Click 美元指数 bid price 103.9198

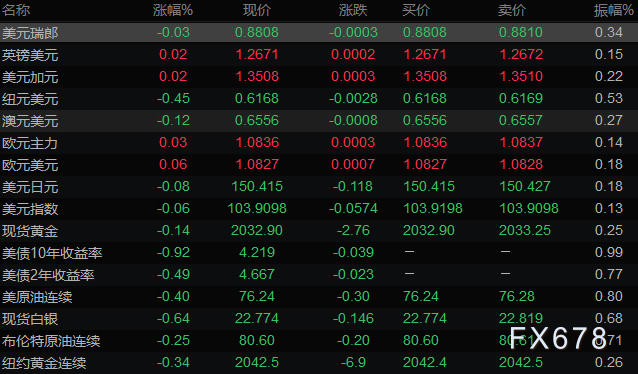[433, 208]
